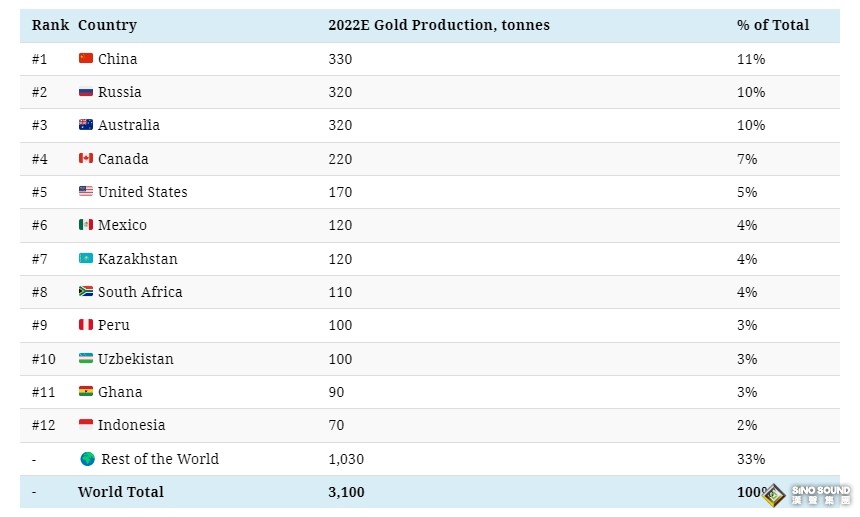Click the Mexico flag icon

[x=86, y=225]
